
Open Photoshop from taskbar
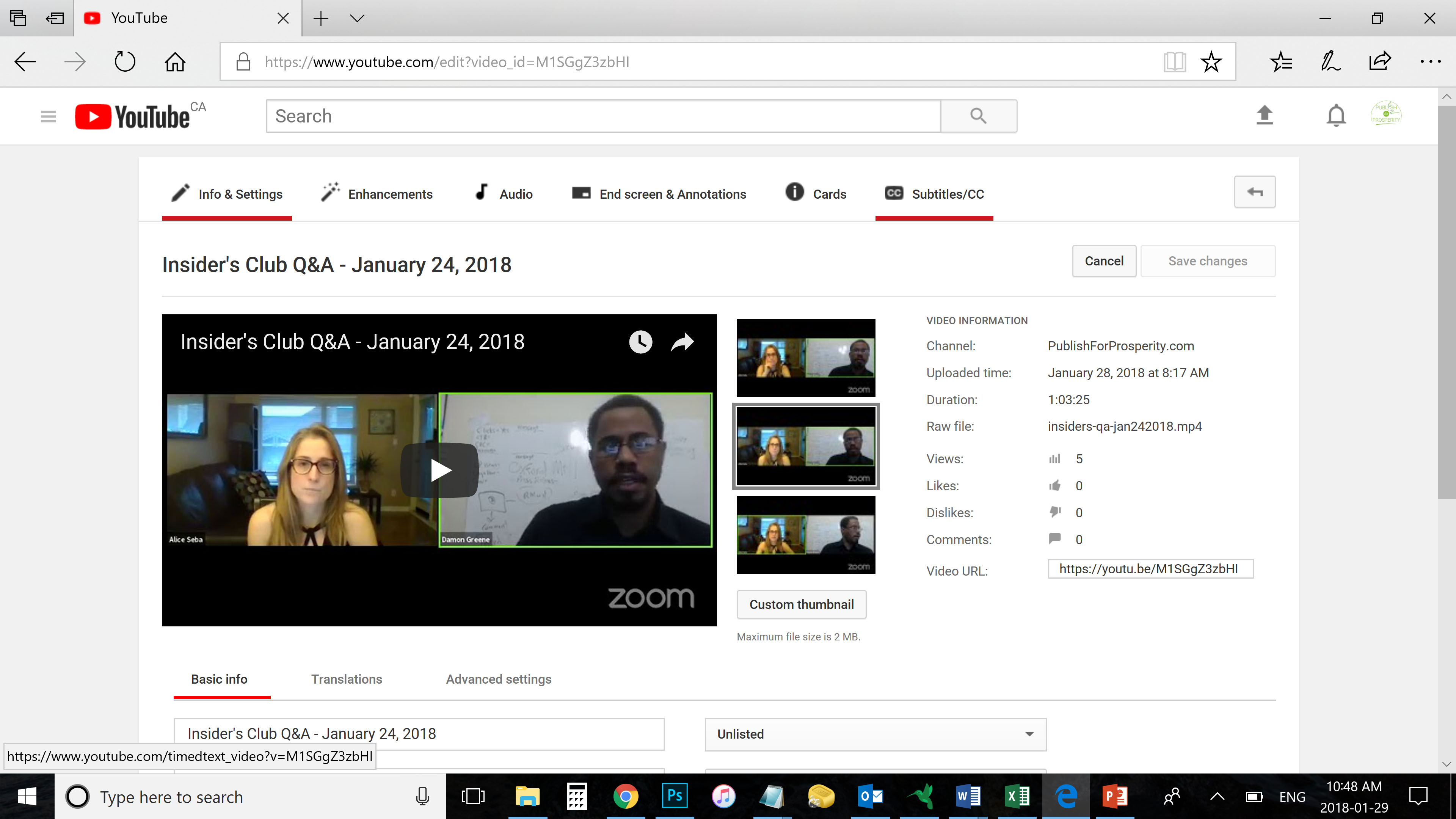675,796
